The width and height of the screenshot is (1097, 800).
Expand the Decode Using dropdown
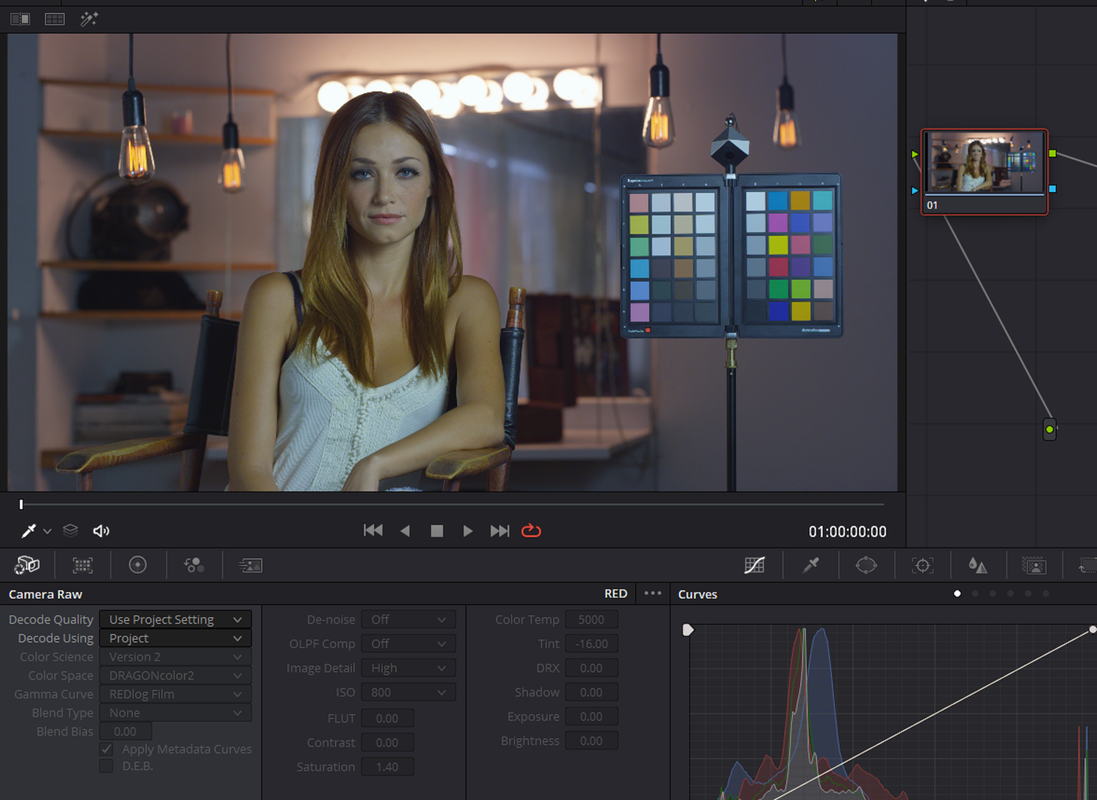(175, 638)
